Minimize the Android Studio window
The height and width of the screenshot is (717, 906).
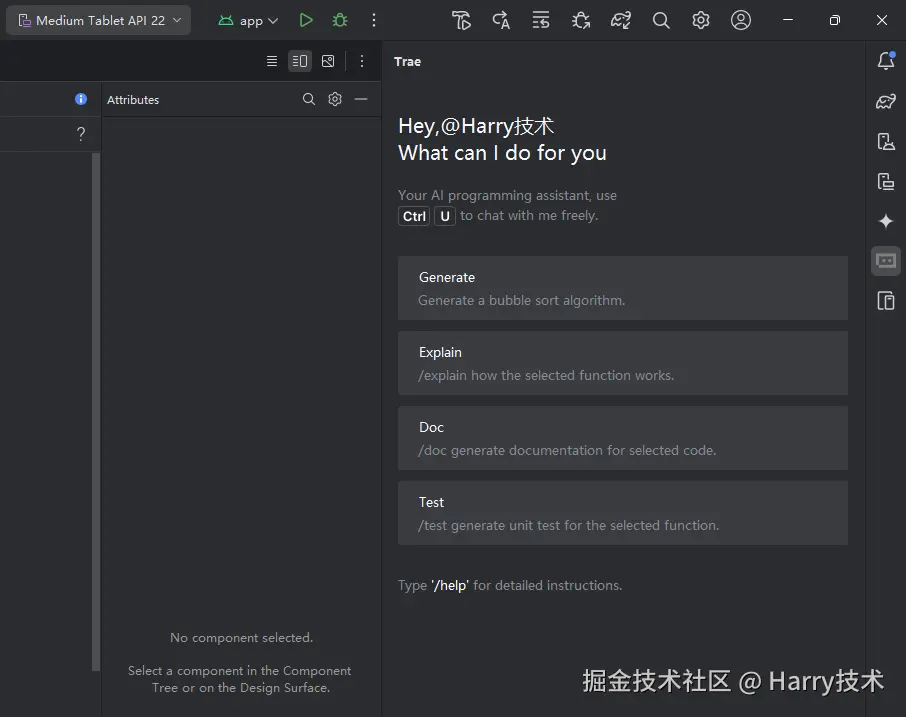(788, 20)
